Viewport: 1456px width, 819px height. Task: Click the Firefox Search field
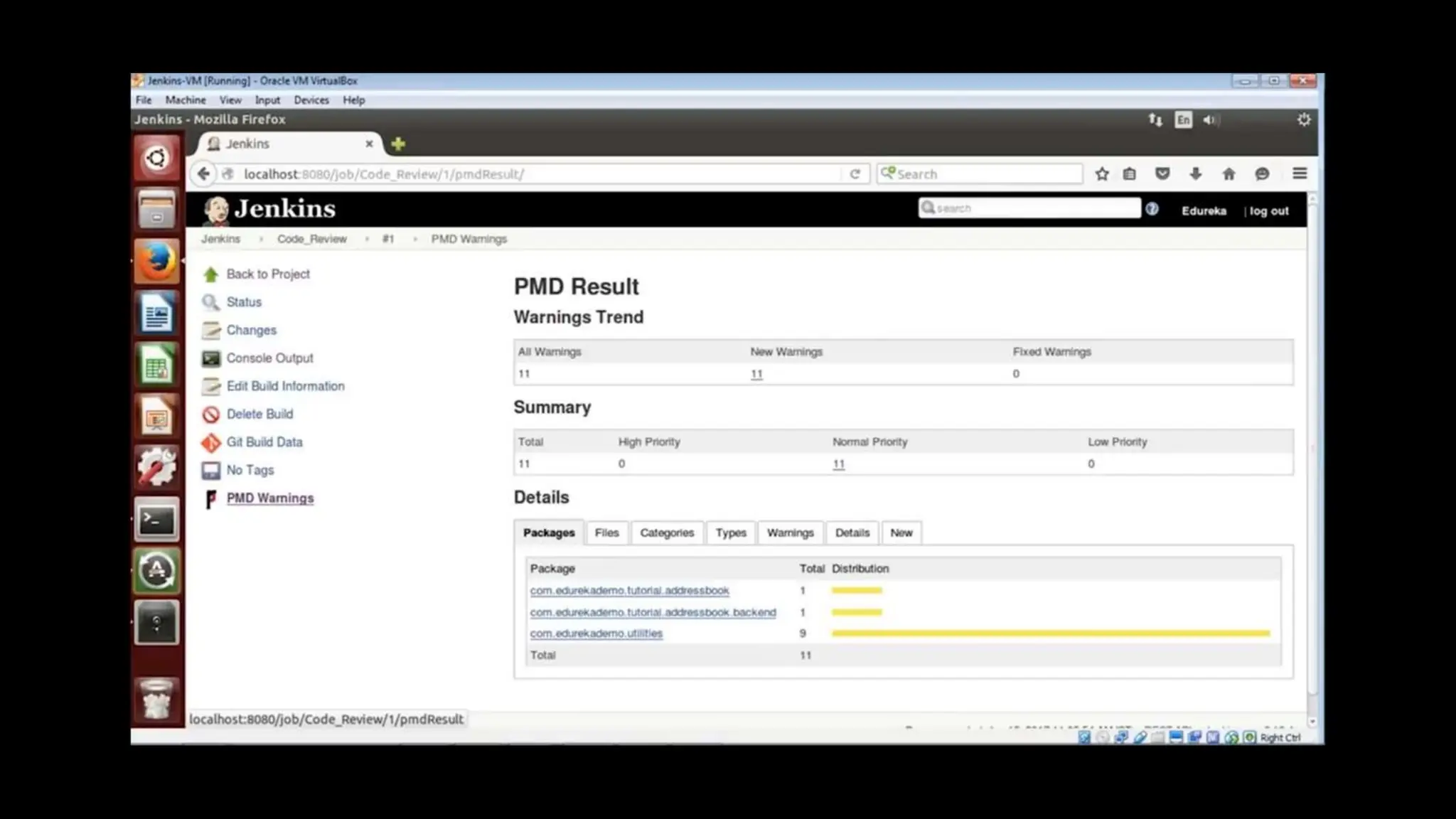tap(980, 174)
